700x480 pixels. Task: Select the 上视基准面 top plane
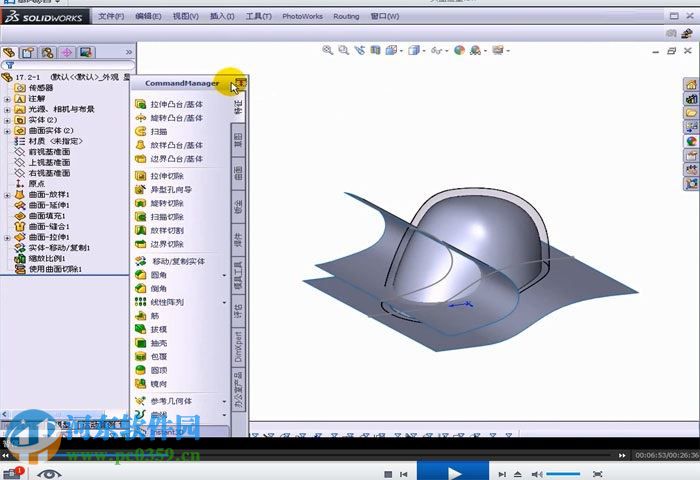(x=42, y=163)
